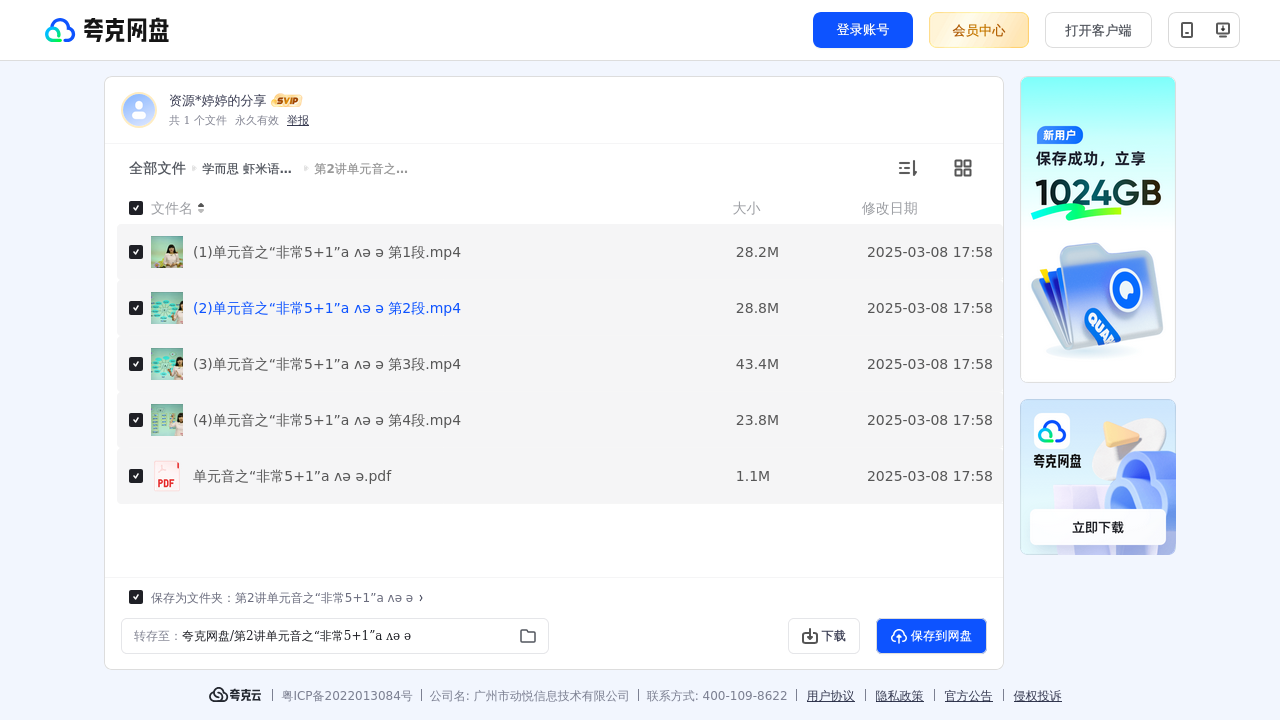Go to 全部文件 breadcrumb
Viewport: 1280px width, 720px height.
(157, 168)
